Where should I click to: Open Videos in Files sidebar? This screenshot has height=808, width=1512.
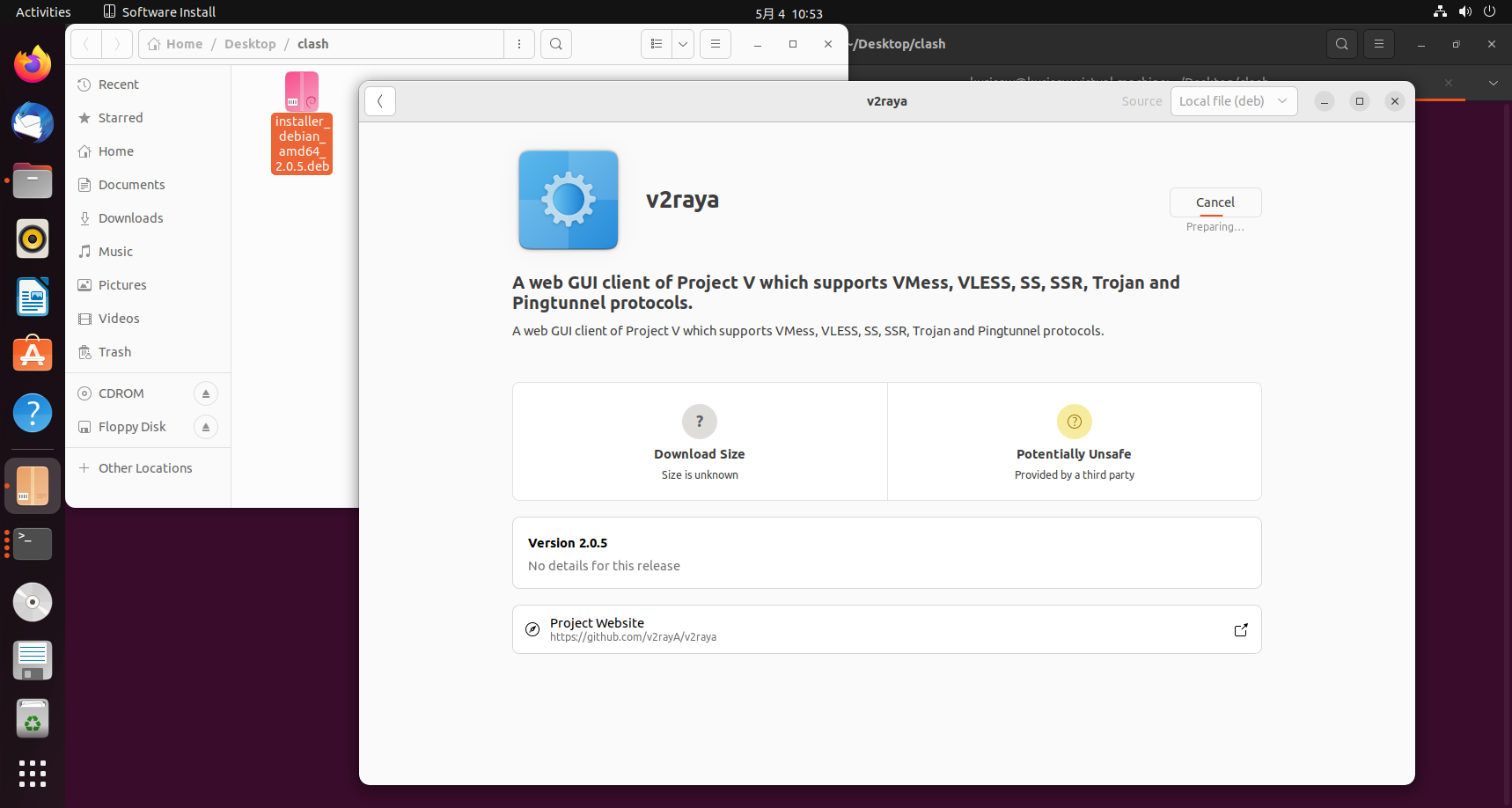148,319
